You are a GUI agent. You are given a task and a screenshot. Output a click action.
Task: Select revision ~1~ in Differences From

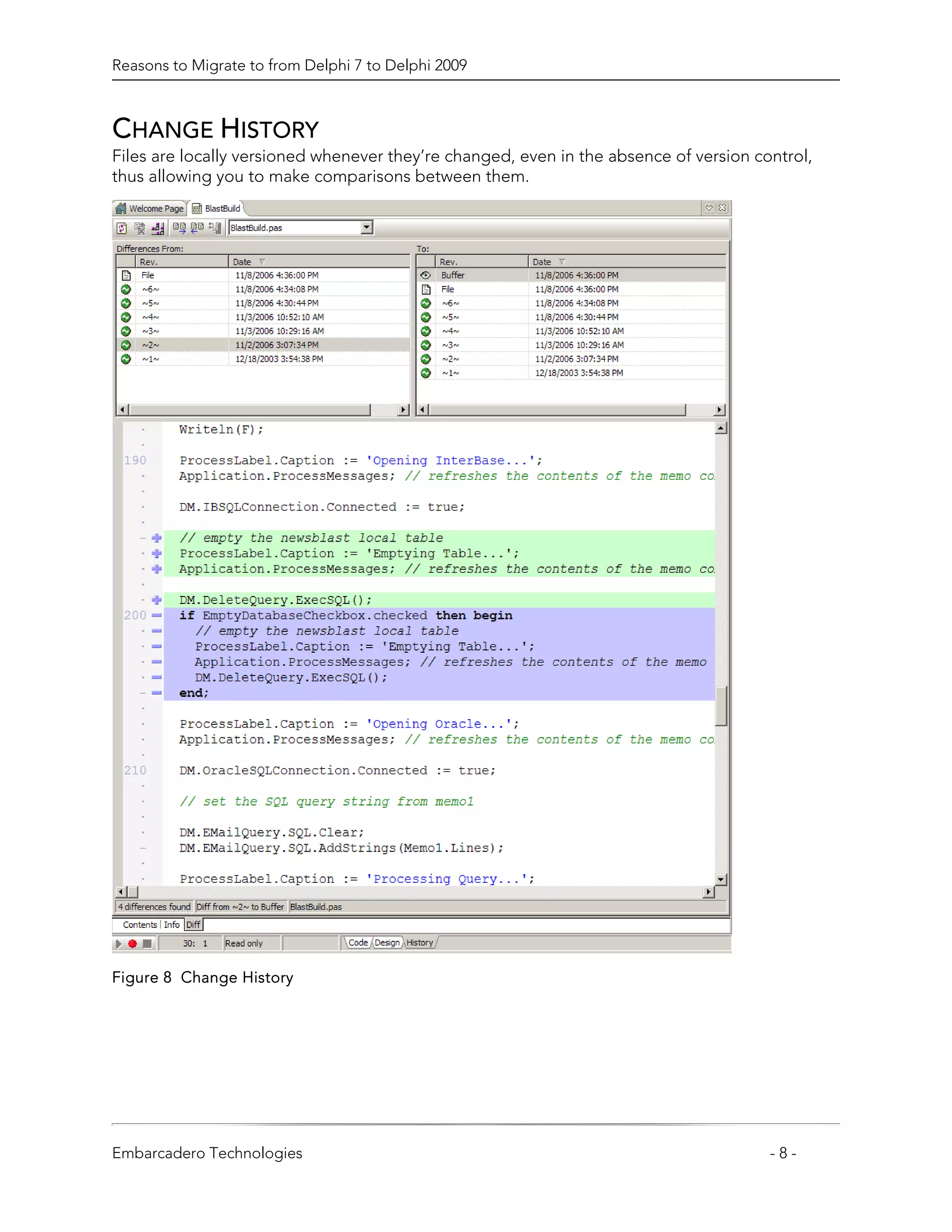pyautogui.click(x=264, y=359)
